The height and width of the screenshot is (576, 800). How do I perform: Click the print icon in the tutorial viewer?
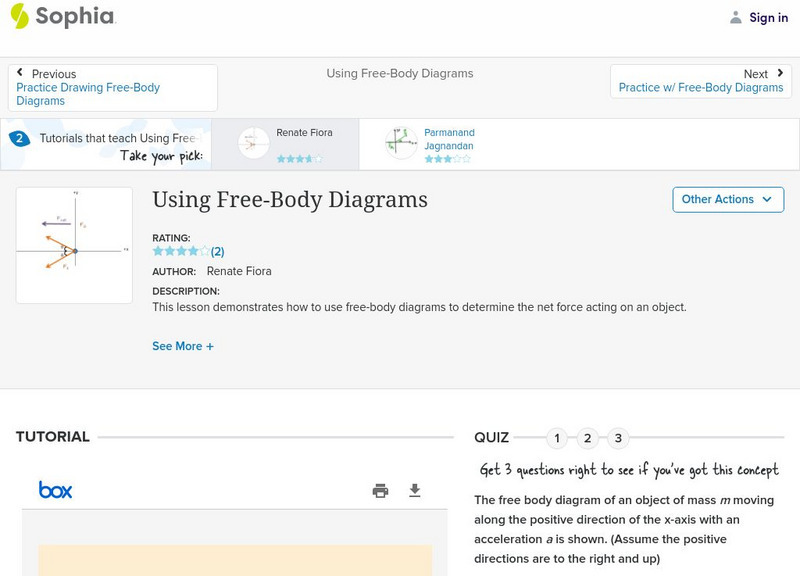point(380,490)
